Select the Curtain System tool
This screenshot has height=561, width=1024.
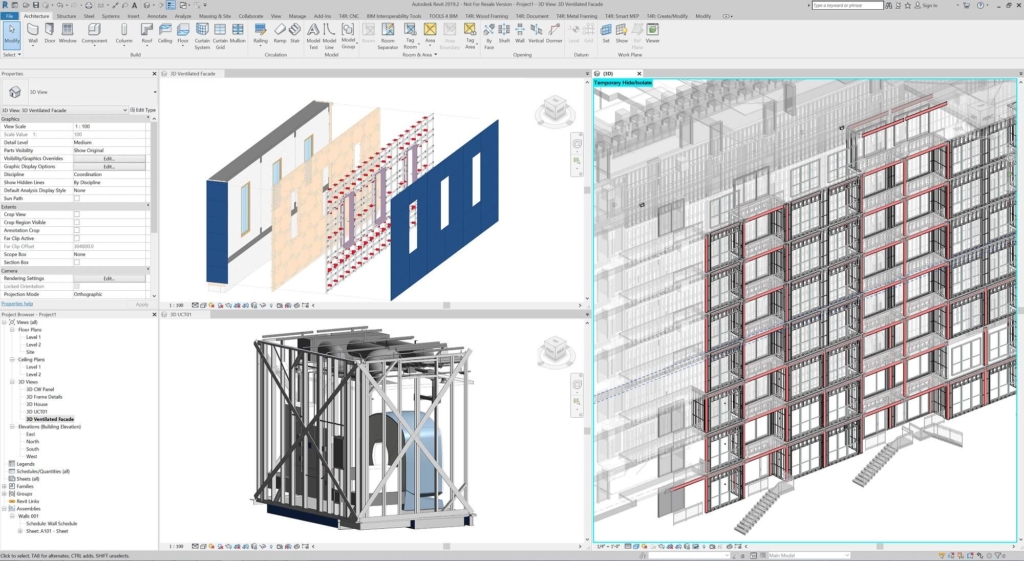tap(202, 36)
